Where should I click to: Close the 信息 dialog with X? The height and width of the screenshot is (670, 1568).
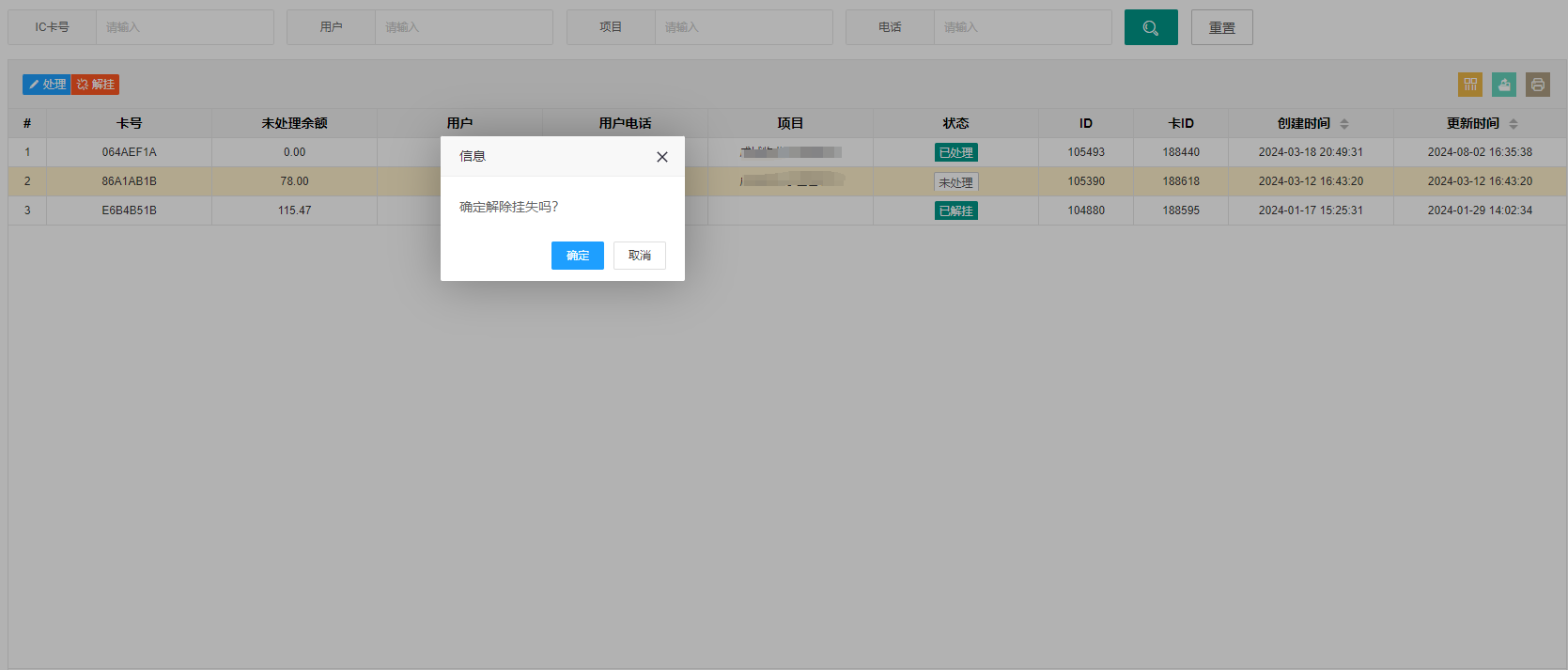pos(662,157)
